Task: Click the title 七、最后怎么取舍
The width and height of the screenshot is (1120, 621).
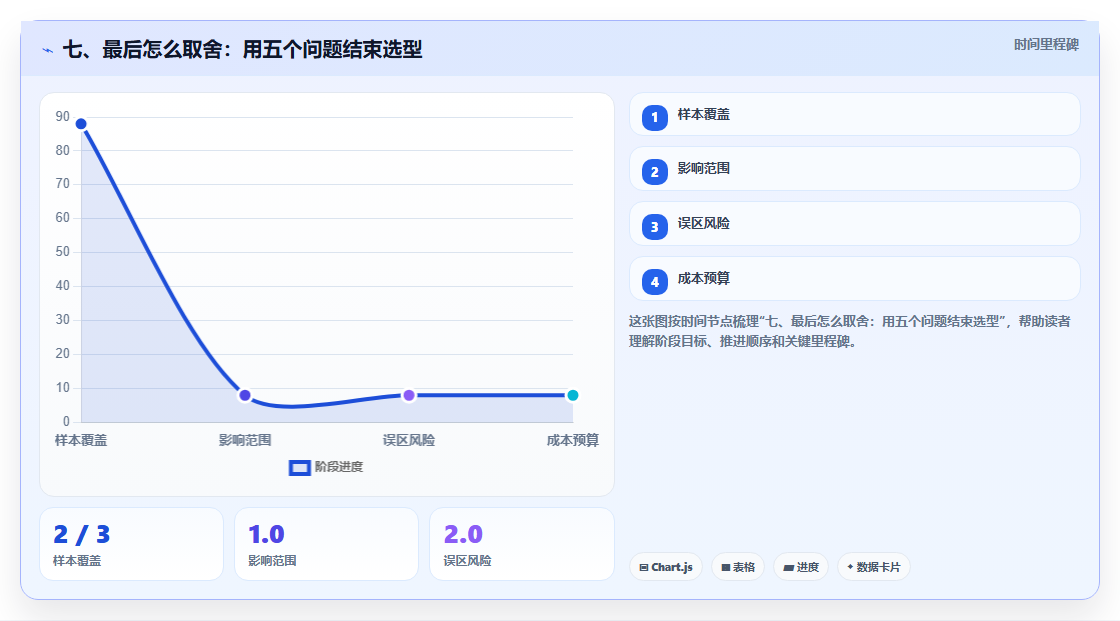Action: [x=243, y=49]
